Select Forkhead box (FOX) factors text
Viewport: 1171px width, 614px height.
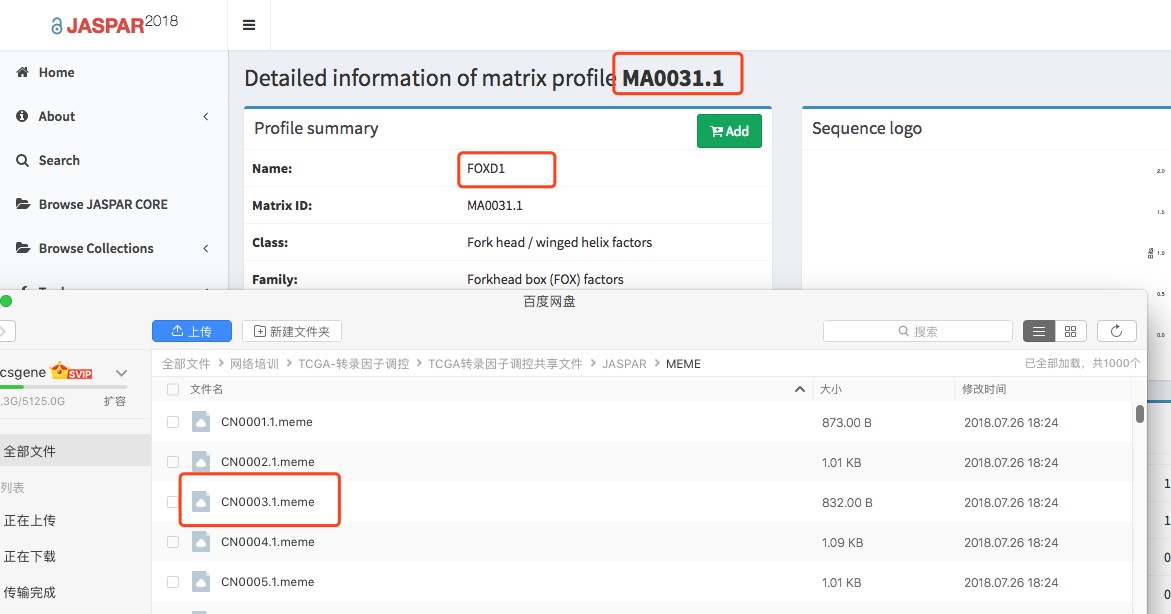[545, 279]
